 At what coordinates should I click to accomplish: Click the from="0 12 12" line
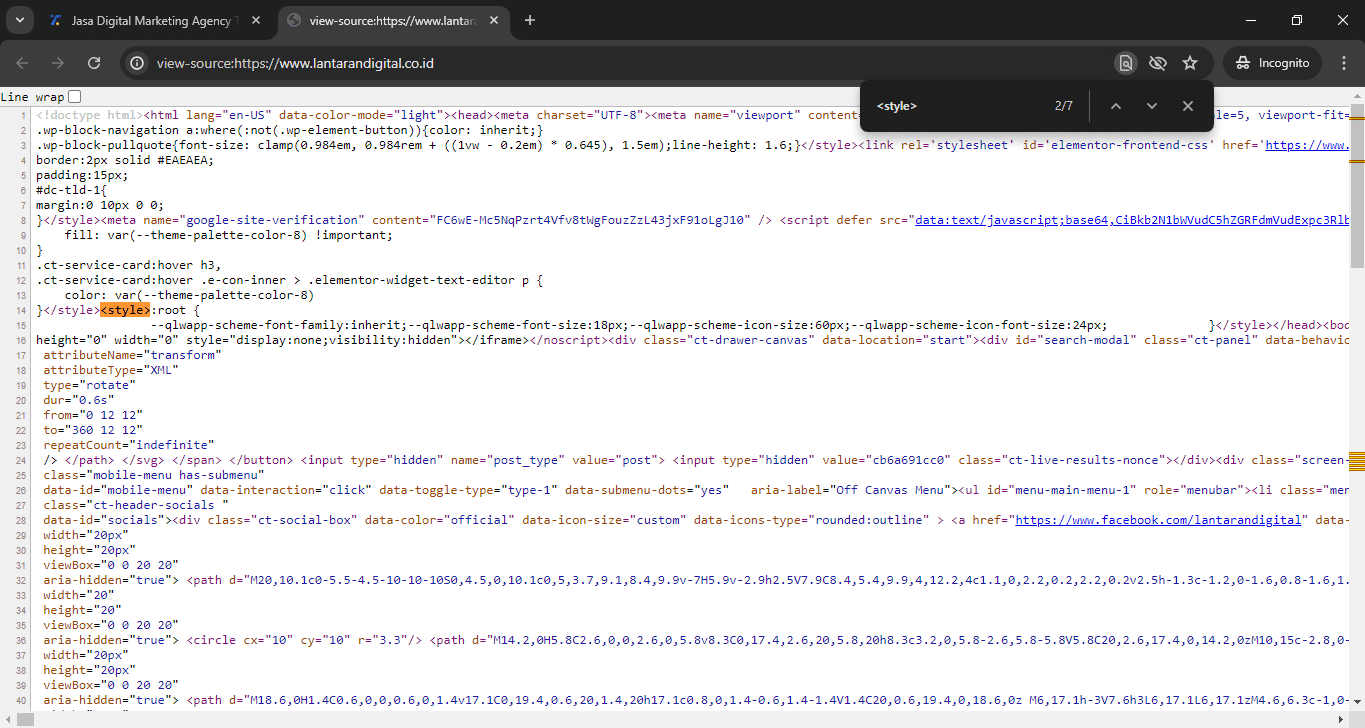tap(93, 415)
